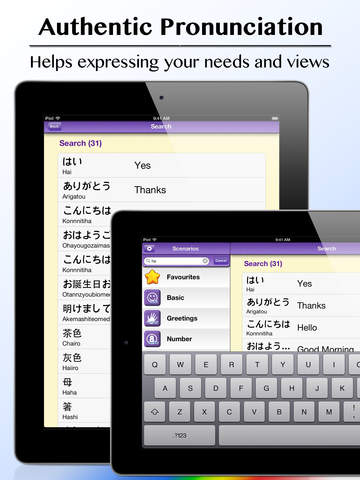
Task: Tap the U key
Action: pos(308,364)
